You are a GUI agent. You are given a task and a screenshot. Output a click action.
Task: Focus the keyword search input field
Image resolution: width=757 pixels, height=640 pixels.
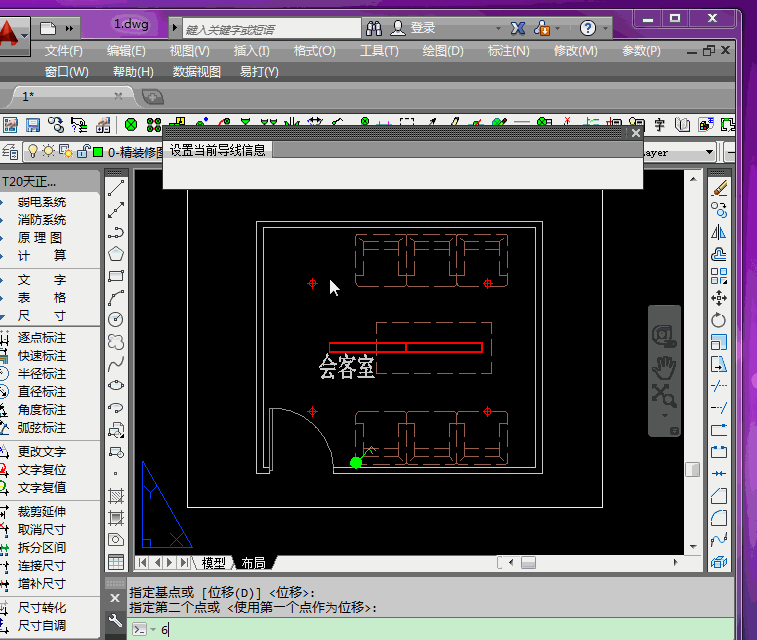tap(272, 28)
